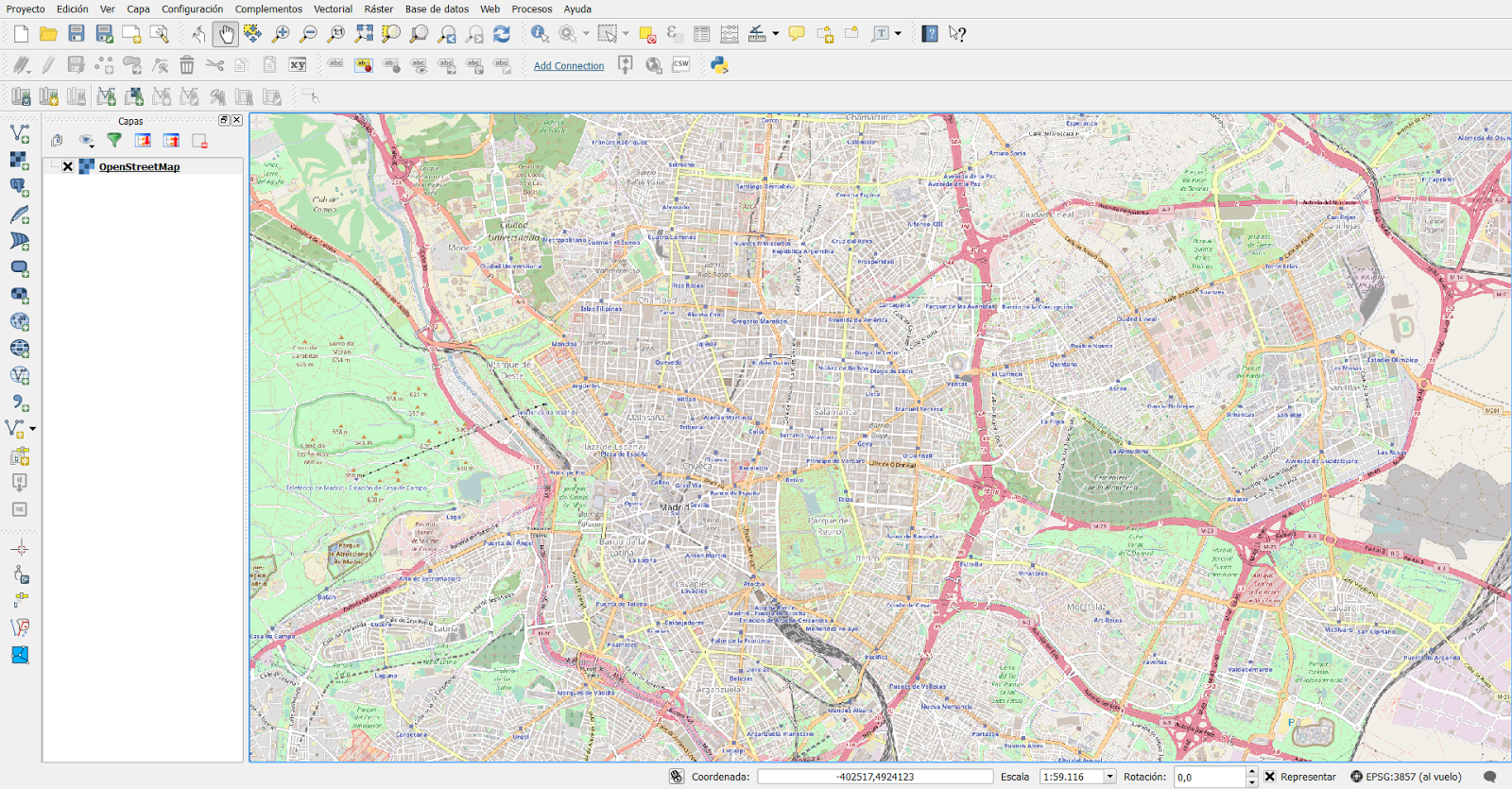Select the Zoom In magnifier tool
The height and width of the screenshot is (789, 1512).
281,34
